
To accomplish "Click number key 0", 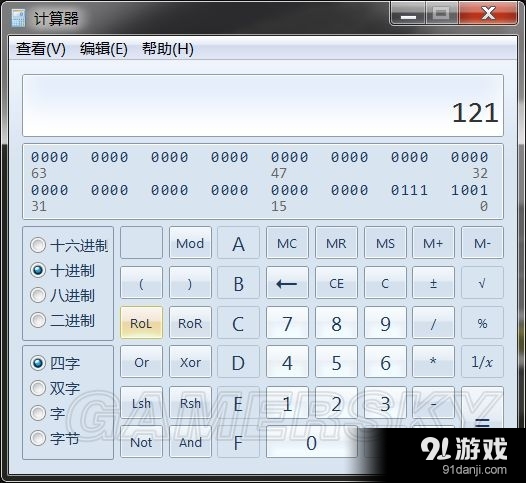I will (312, 442).
